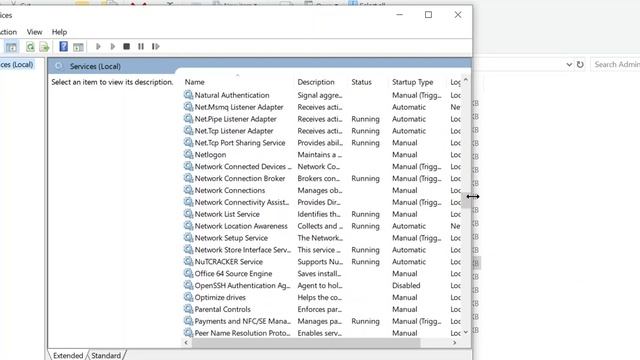
Task: Open the blue Help toolbar icon
Action: point(63,47)
